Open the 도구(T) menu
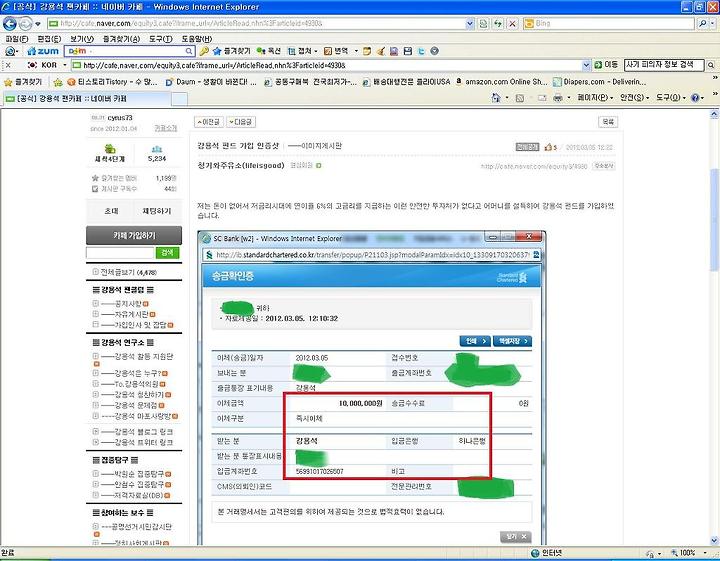 [x=160, y=39]
